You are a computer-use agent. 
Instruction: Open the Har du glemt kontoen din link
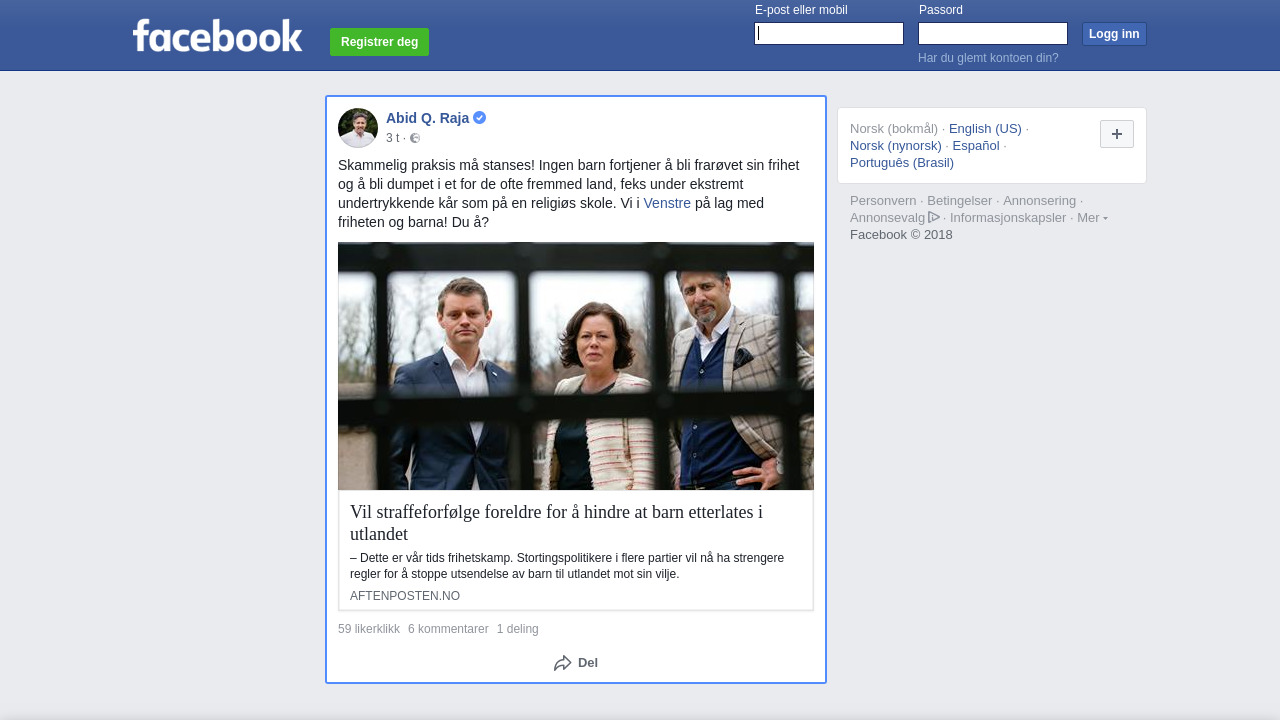(x=988, y=58)
